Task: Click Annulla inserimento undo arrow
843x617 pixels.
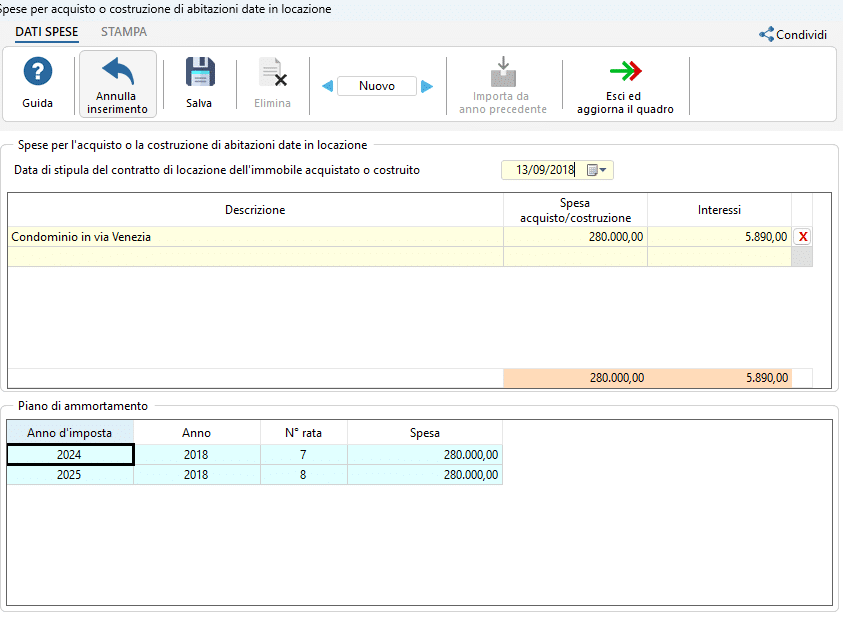Action: (118, 71)
